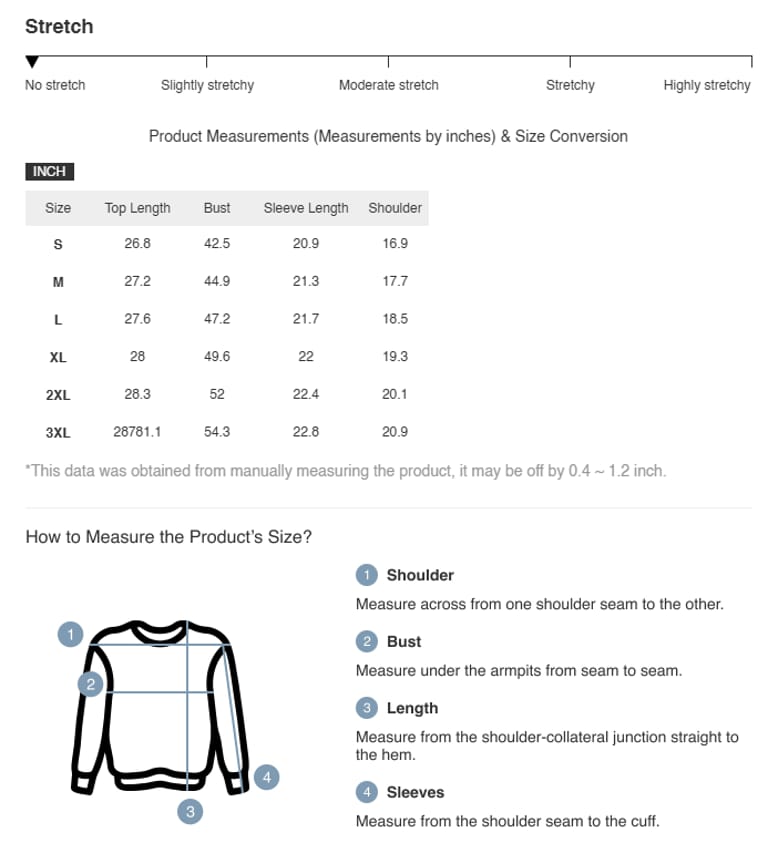
Task: Click marker 2 on sweater diagram
Action: click(91, 684)
